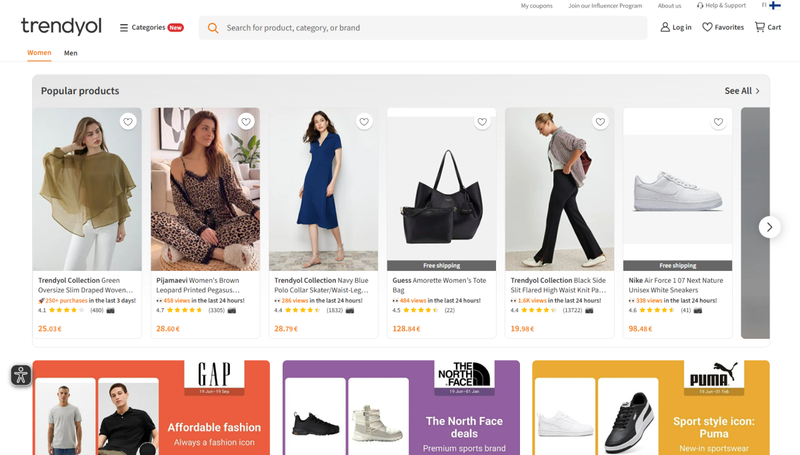Open black Guess tote bag image
Image resolution: width=800 pixels, height=455 pixels.
[x=441, y=189]
